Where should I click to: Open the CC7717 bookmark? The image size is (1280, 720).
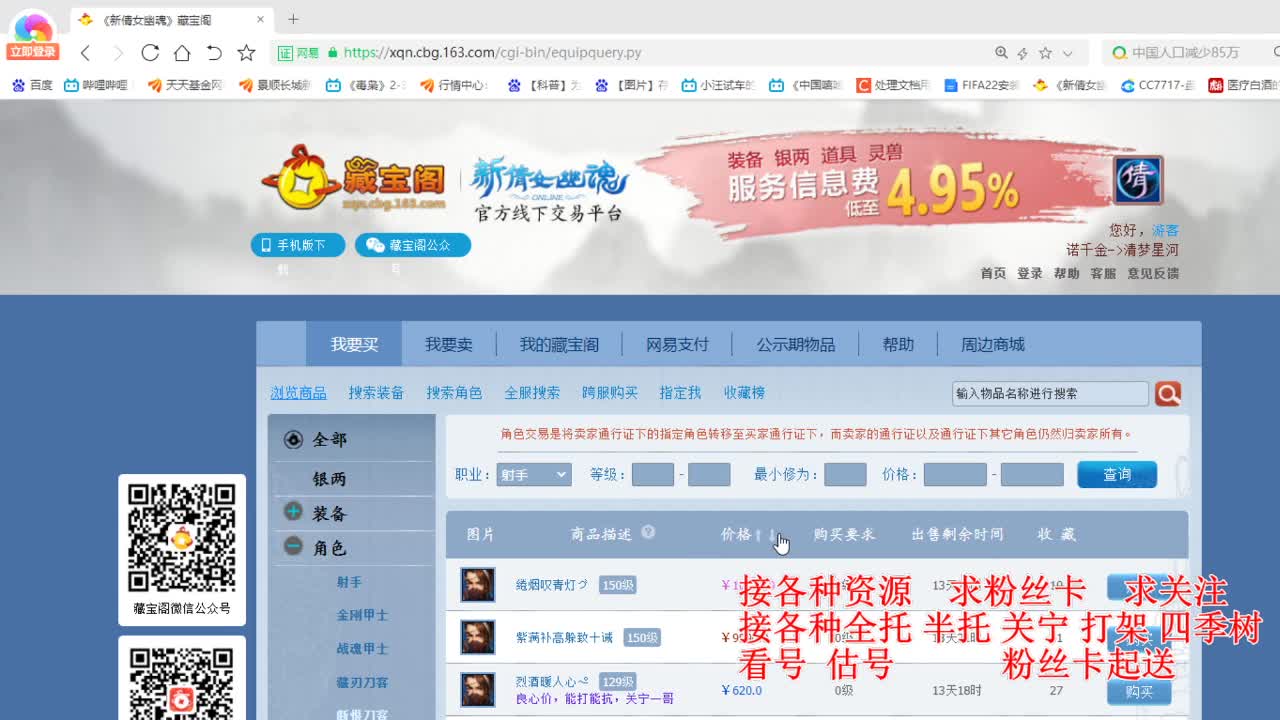click(1158, 86)
